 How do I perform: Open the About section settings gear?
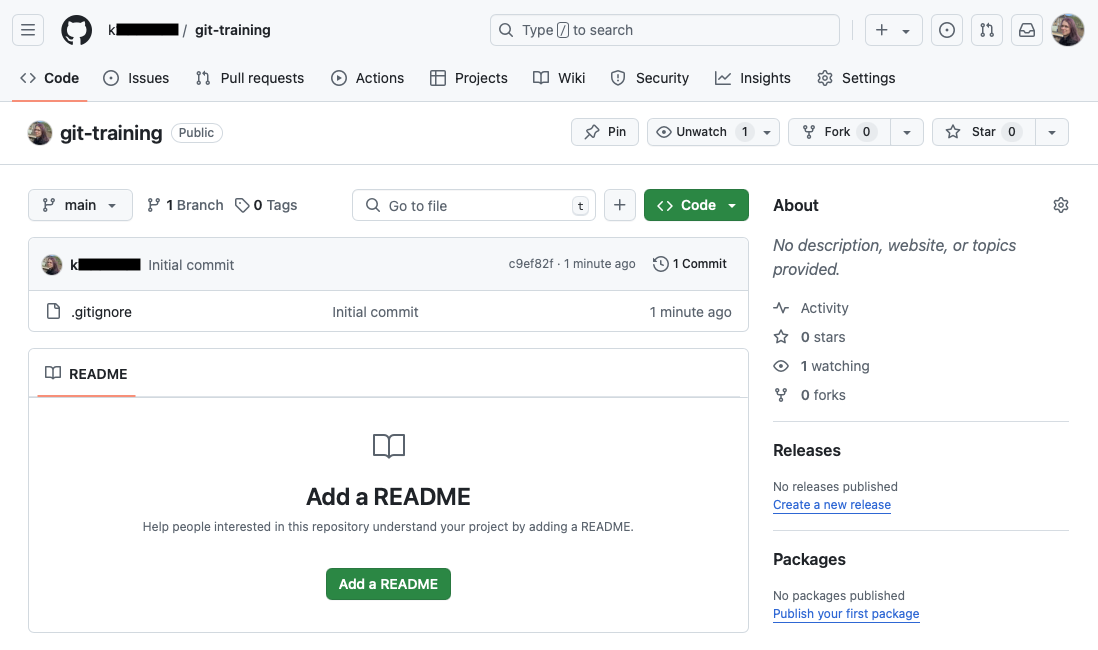(x=1061, y=204)
